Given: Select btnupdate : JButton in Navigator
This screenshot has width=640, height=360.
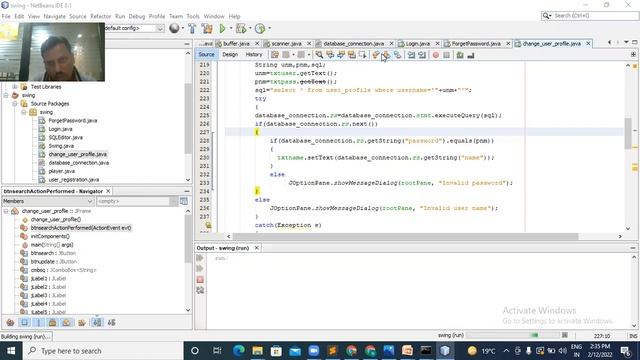Looking at the screenshot, I should 53,262.
